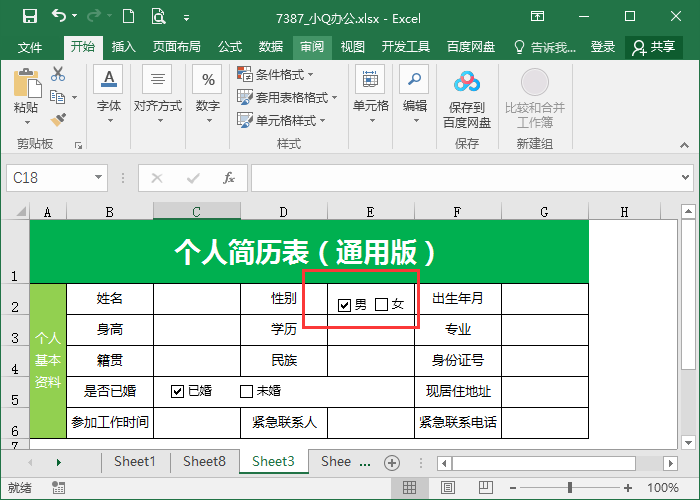Image resolution: width=700 pixels, height=500 pixels.
Task: Open the 数字 number format group
Action: [208, 95]
